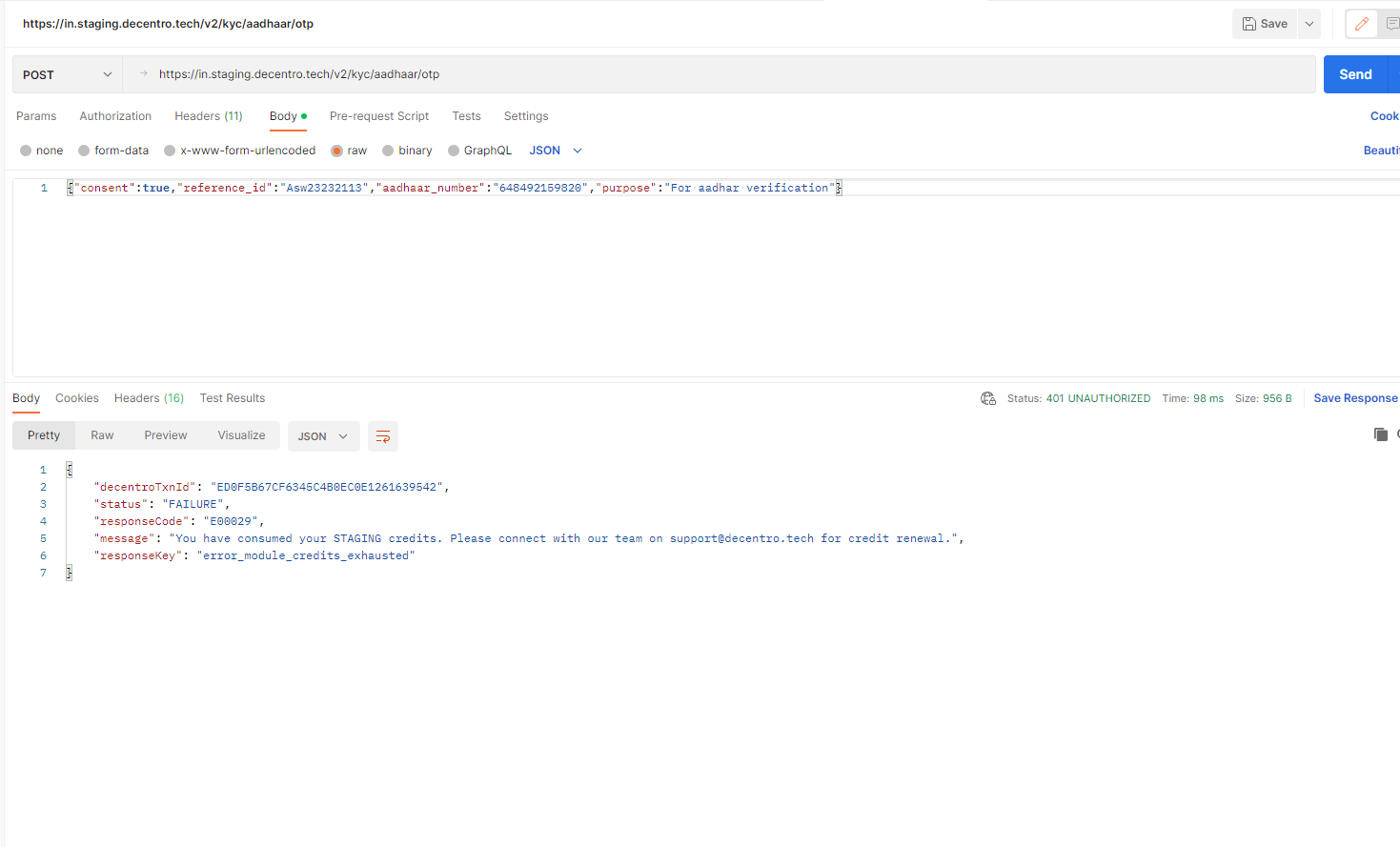Open the Cookies link
The width and height of the screenshot is (1400, 847).
pyautogui.click(x=1385, y=116)
